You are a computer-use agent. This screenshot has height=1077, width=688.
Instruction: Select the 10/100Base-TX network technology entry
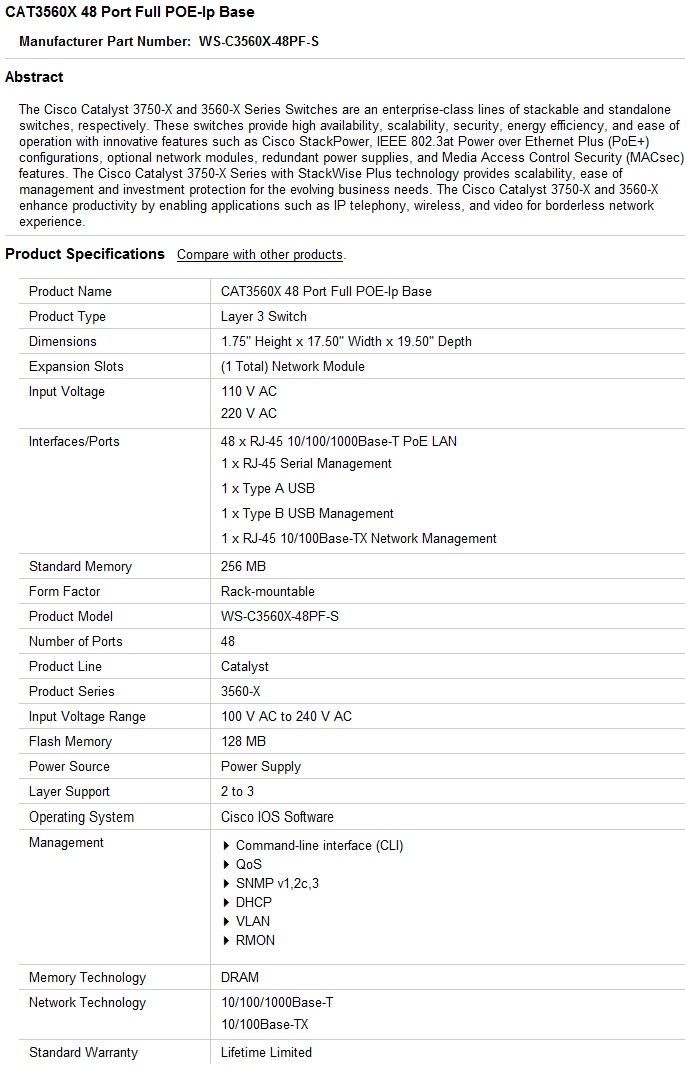point(265,1025)
